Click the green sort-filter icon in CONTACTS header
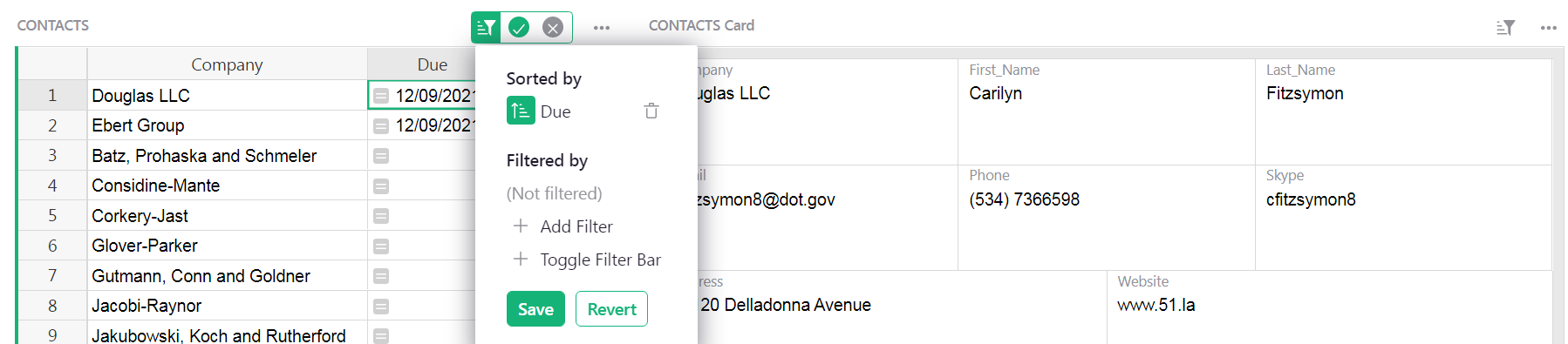Viewport: 1568px width, 344px height. pyautogui.click(x=487, y=28)
